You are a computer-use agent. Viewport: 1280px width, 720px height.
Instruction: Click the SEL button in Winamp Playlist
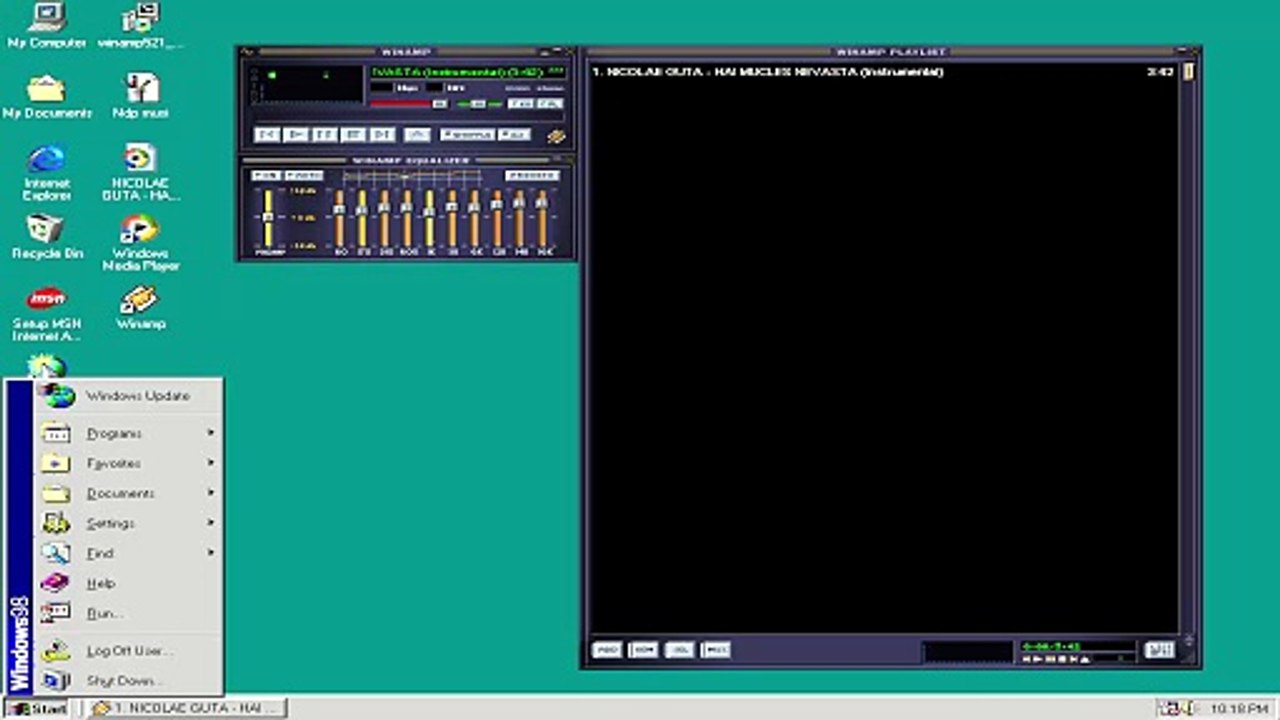679,650
